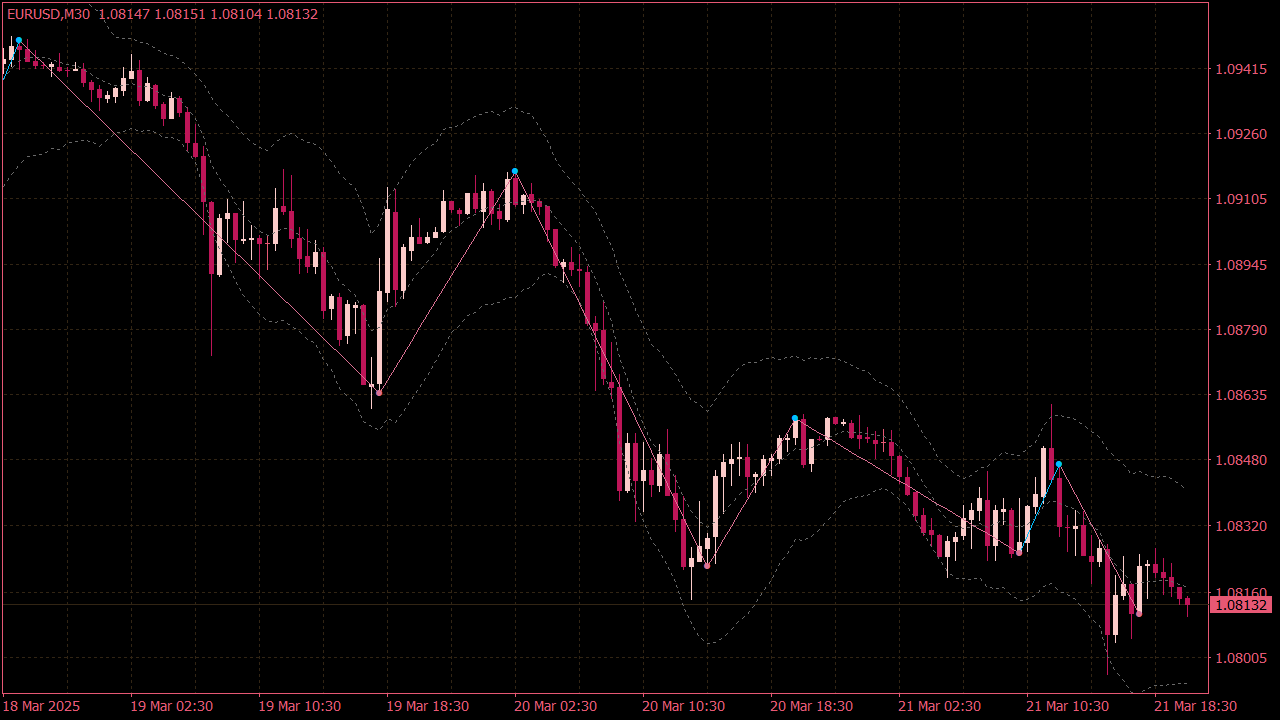Click the 20 Mar 02:30 time label

556,706
